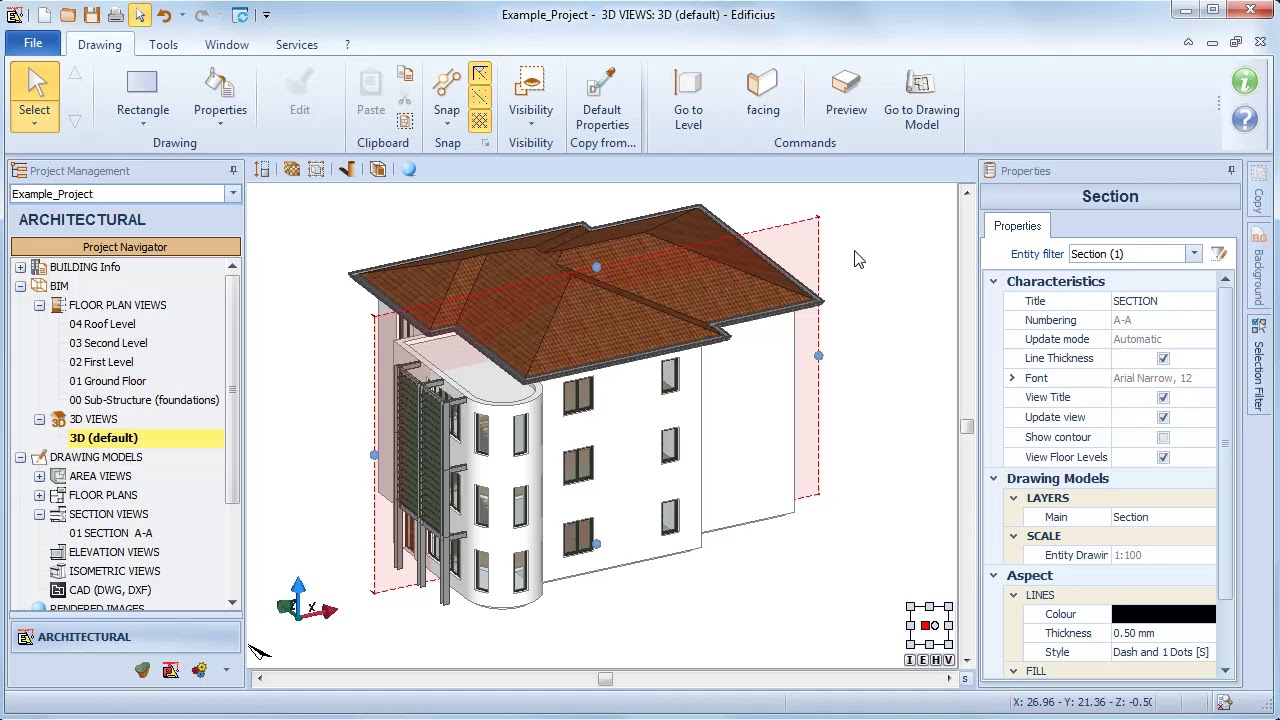Click the blue help question mark icon
This screenshot has width=1280, height=720.
coord(1245,119)
